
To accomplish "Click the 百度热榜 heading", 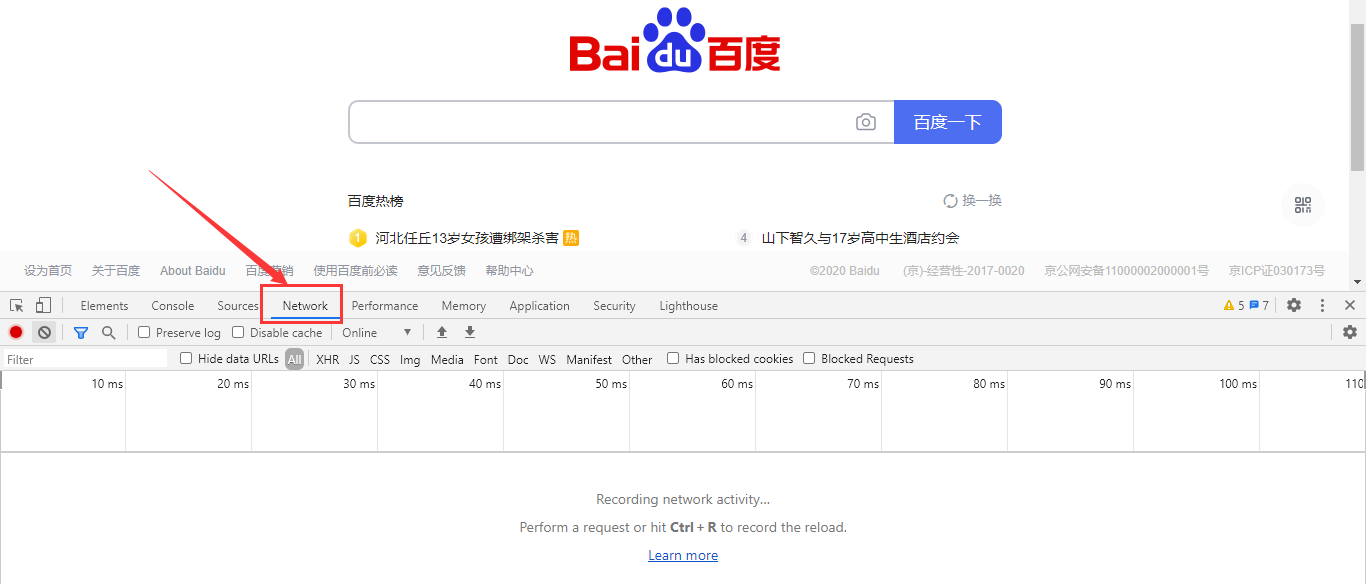I will 376,201.
